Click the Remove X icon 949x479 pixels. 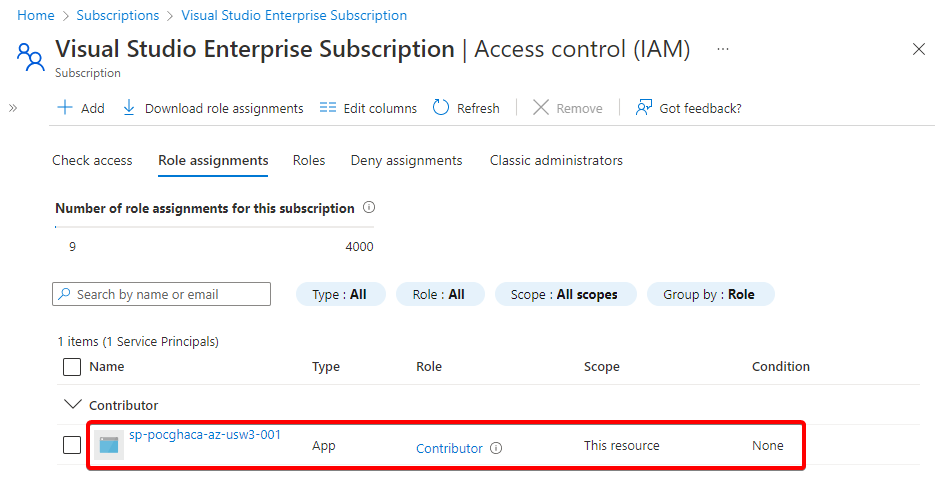click(540, 108)
